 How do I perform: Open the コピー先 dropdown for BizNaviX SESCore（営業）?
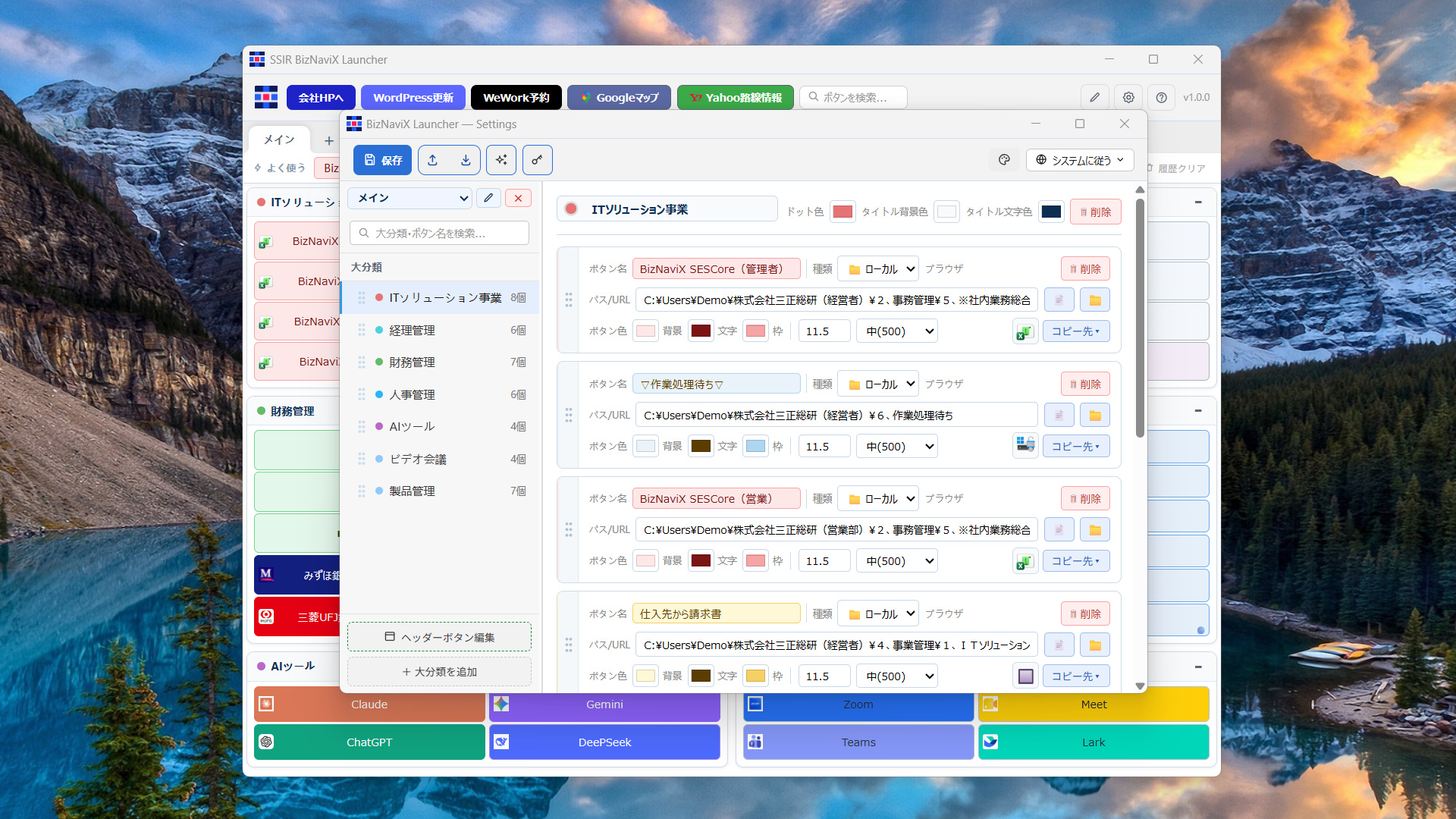pyautogui.click(x=1076, y=561)
